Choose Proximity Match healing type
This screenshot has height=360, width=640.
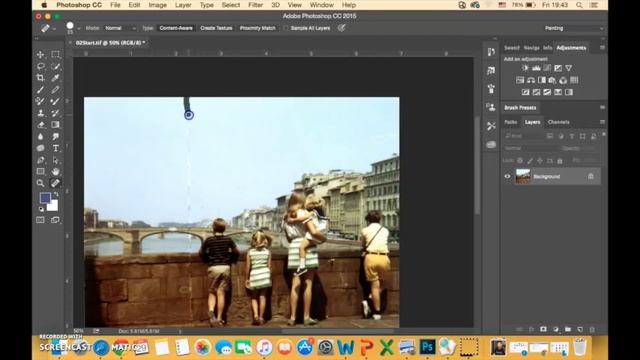coord(258,28)
